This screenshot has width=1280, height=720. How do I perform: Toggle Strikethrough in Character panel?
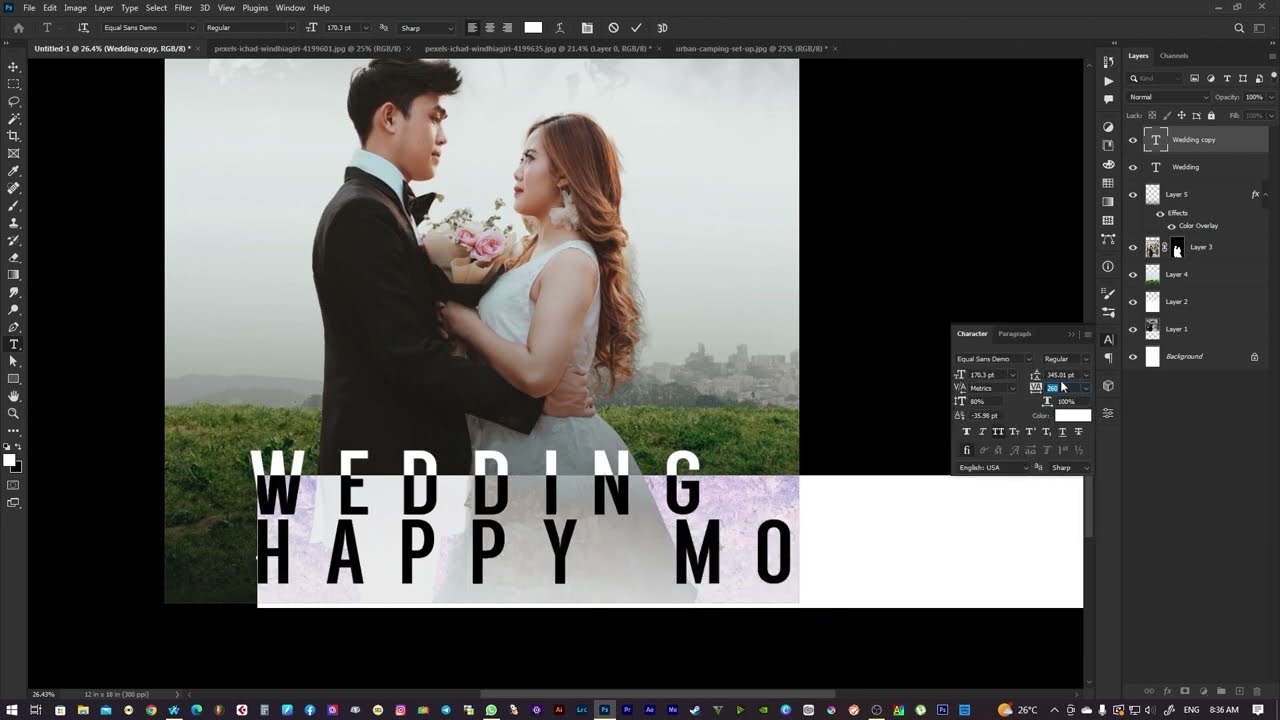click(x=1078, y=432)
